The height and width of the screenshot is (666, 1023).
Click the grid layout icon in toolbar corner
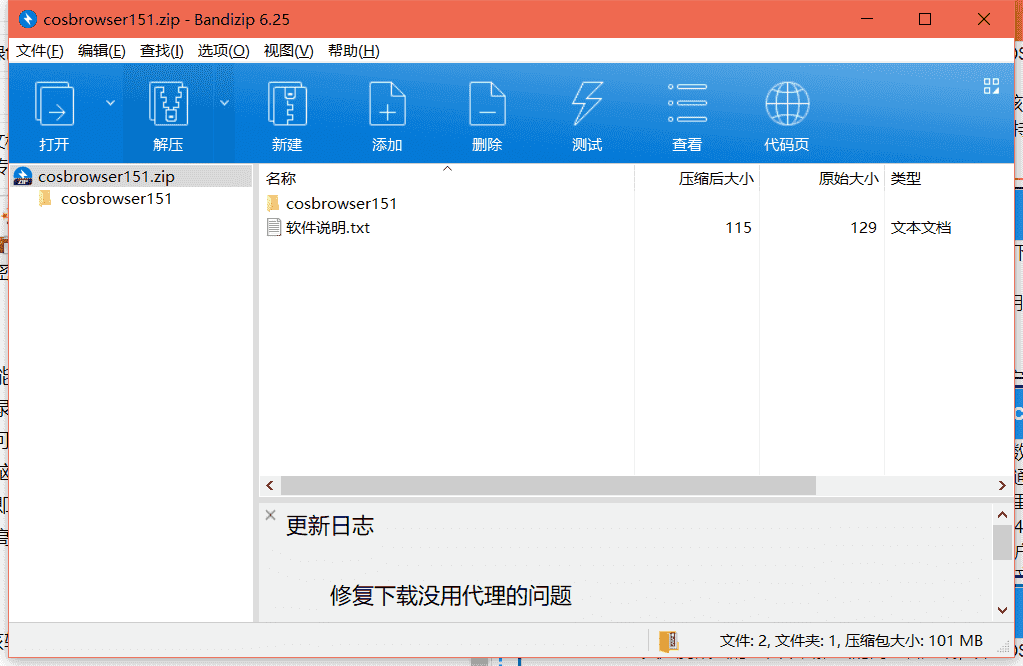991,86
